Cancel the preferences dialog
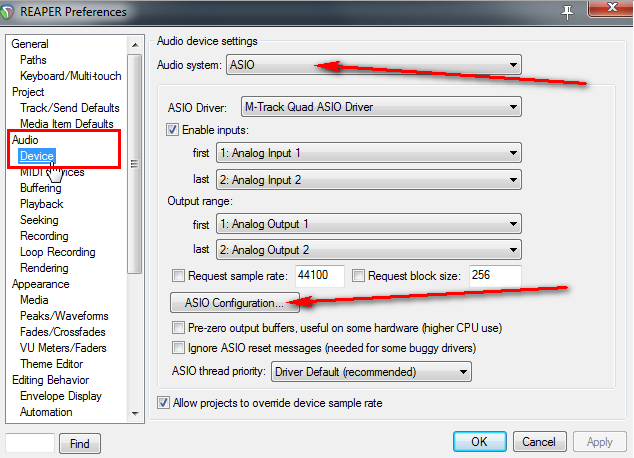The image size is (634, 458). [539, 441]
